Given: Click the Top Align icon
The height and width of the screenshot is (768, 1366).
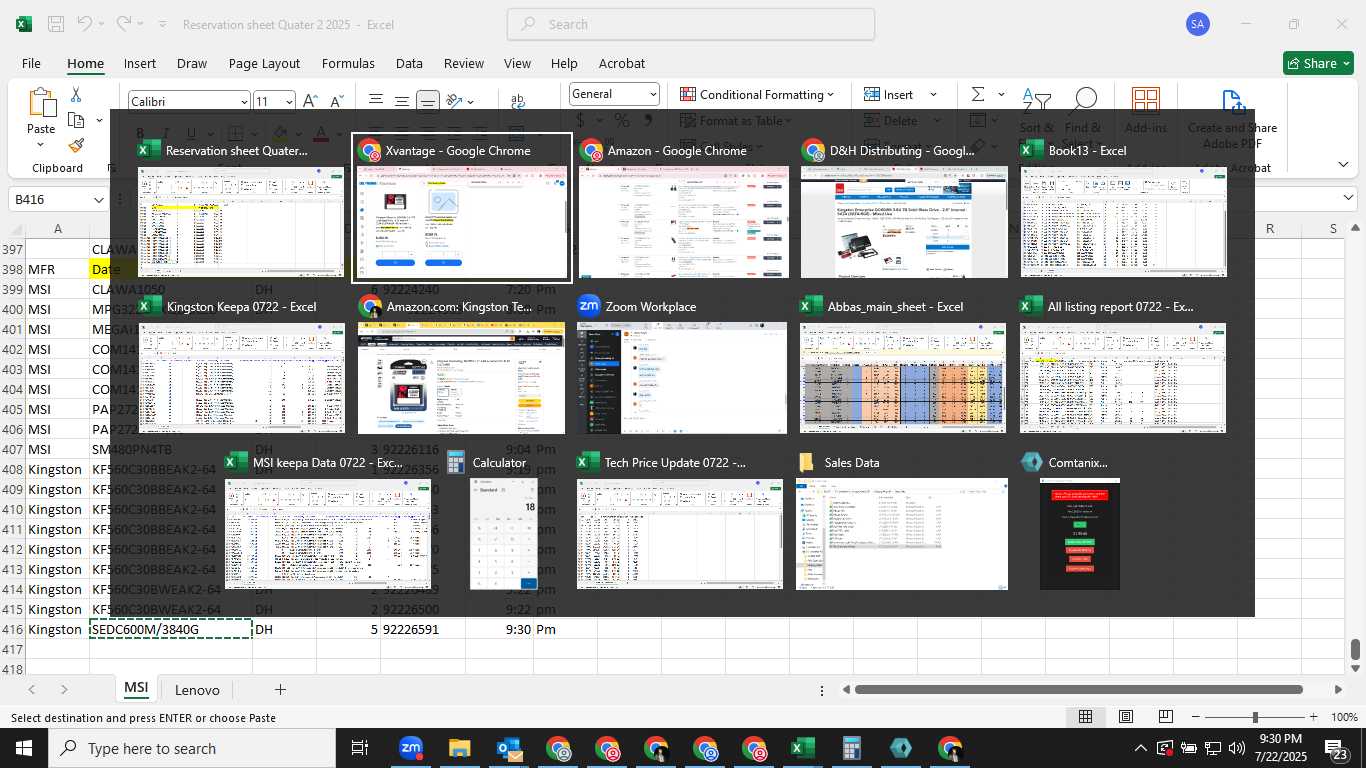Looking at the screenshot, I should pos(375,101).
